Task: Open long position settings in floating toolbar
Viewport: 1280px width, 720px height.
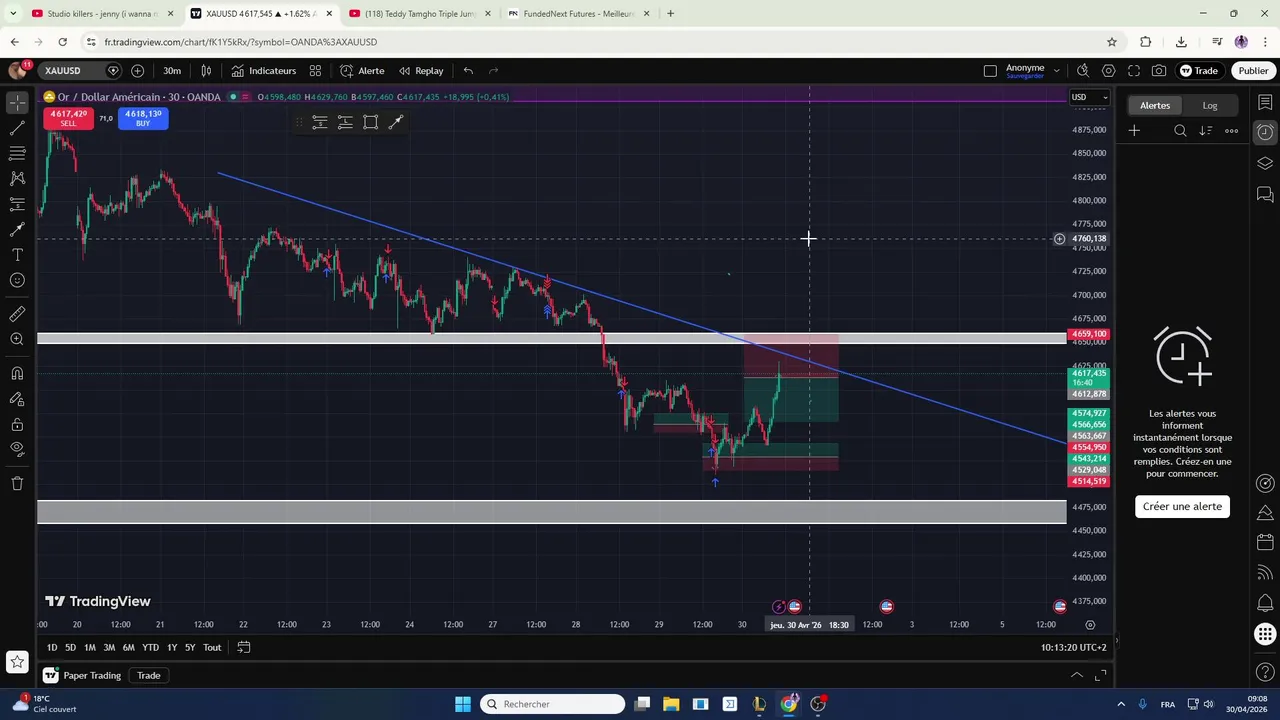Action: click(319, 122)
